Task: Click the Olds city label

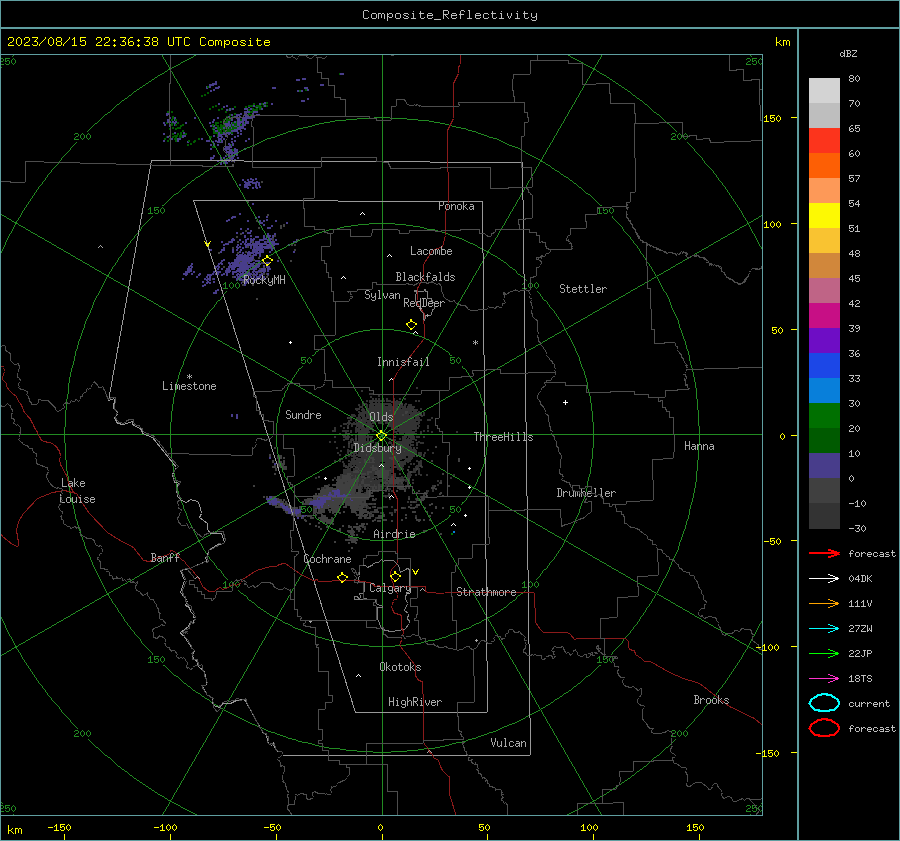Action: (381, 417)
